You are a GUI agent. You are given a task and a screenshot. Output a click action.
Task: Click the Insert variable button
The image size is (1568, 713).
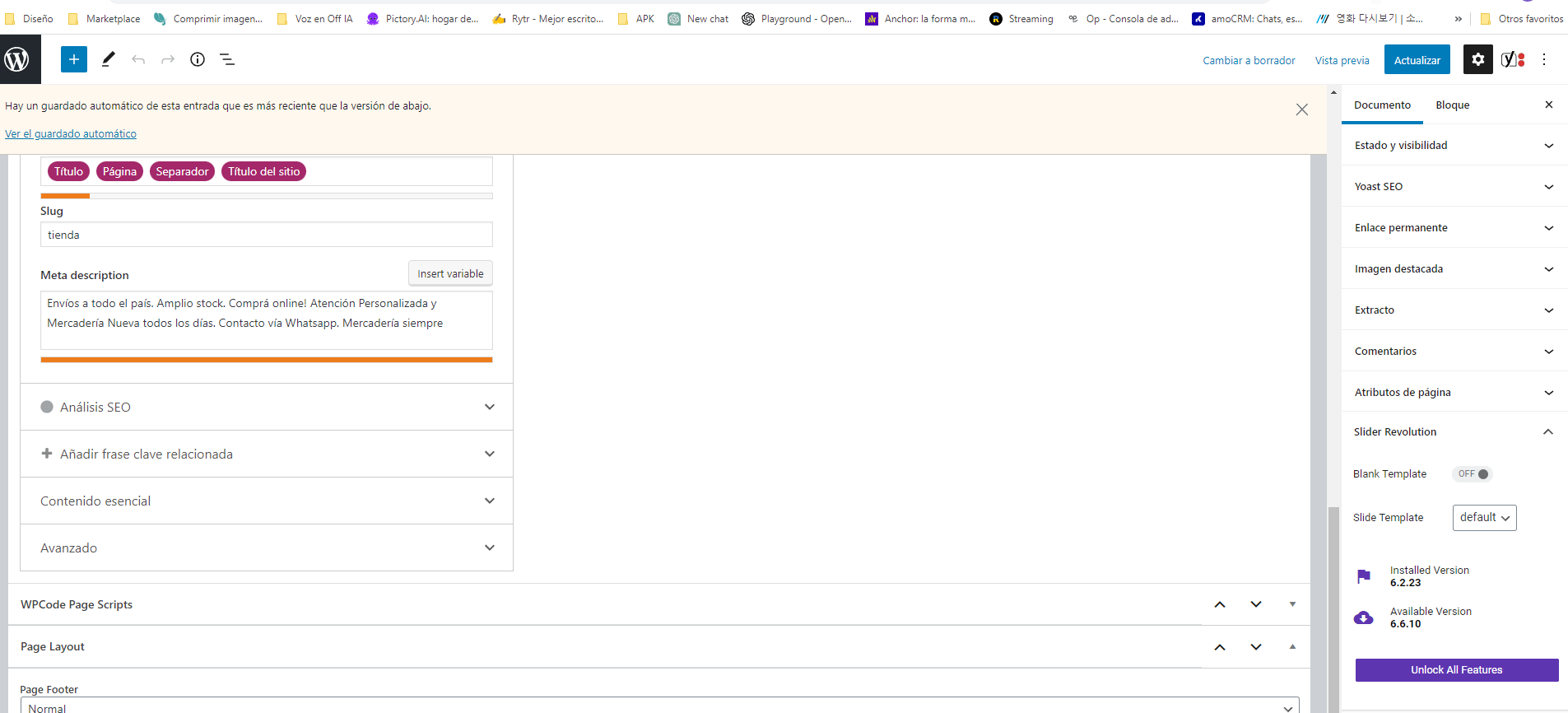450,273
